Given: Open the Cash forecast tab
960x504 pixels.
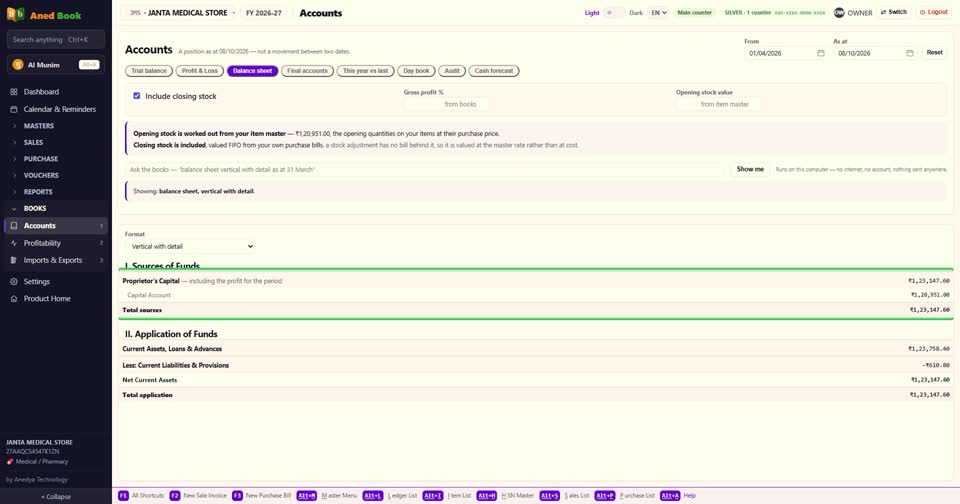Looking at the screenshot, I should pos(493,71).
